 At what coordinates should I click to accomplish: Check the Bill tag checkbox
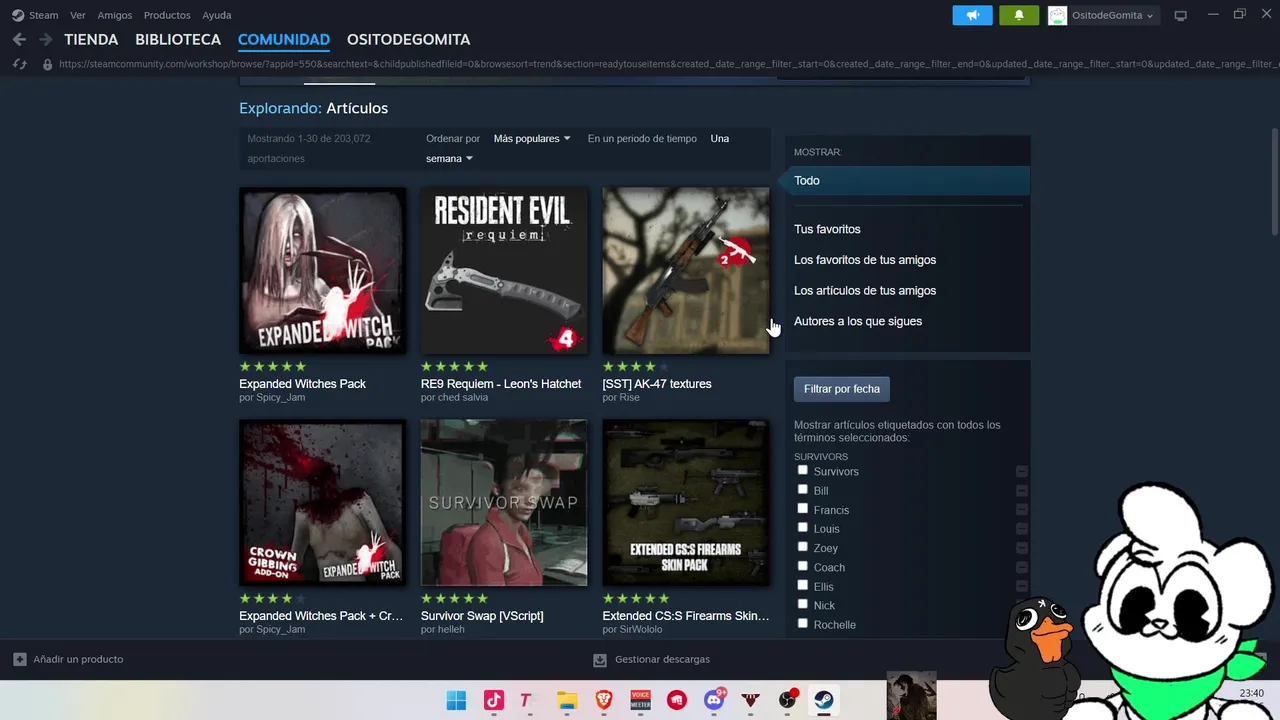tap(802, 489)
